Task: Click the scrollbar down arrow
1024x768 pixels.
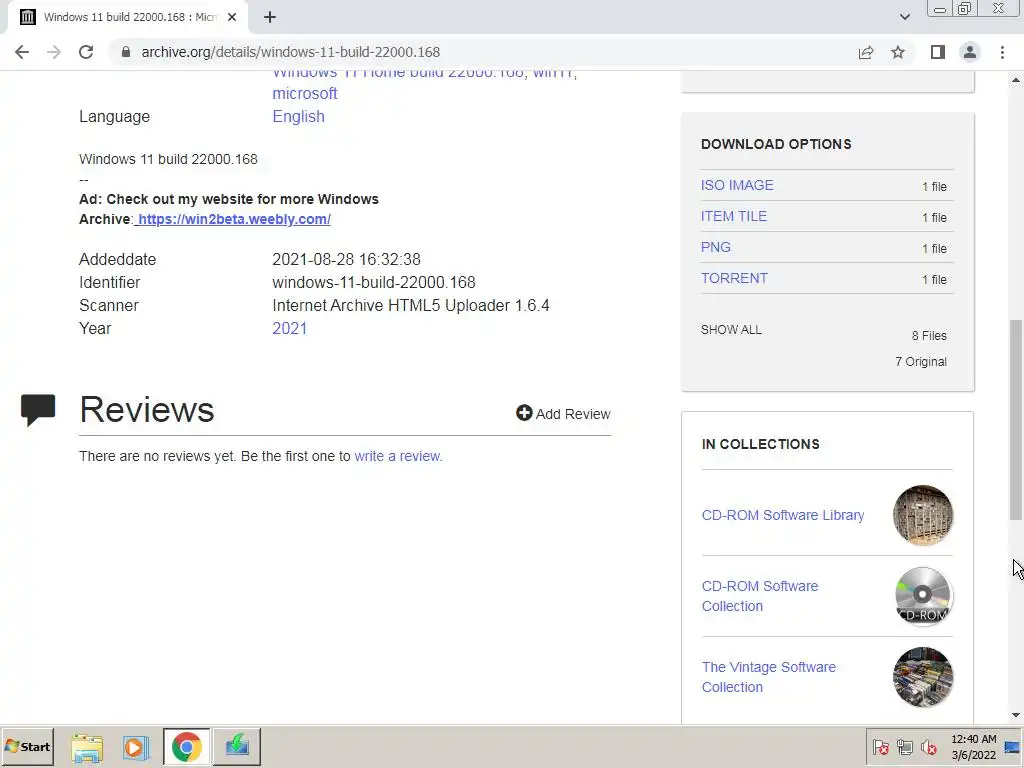Action: point(1016,716)
